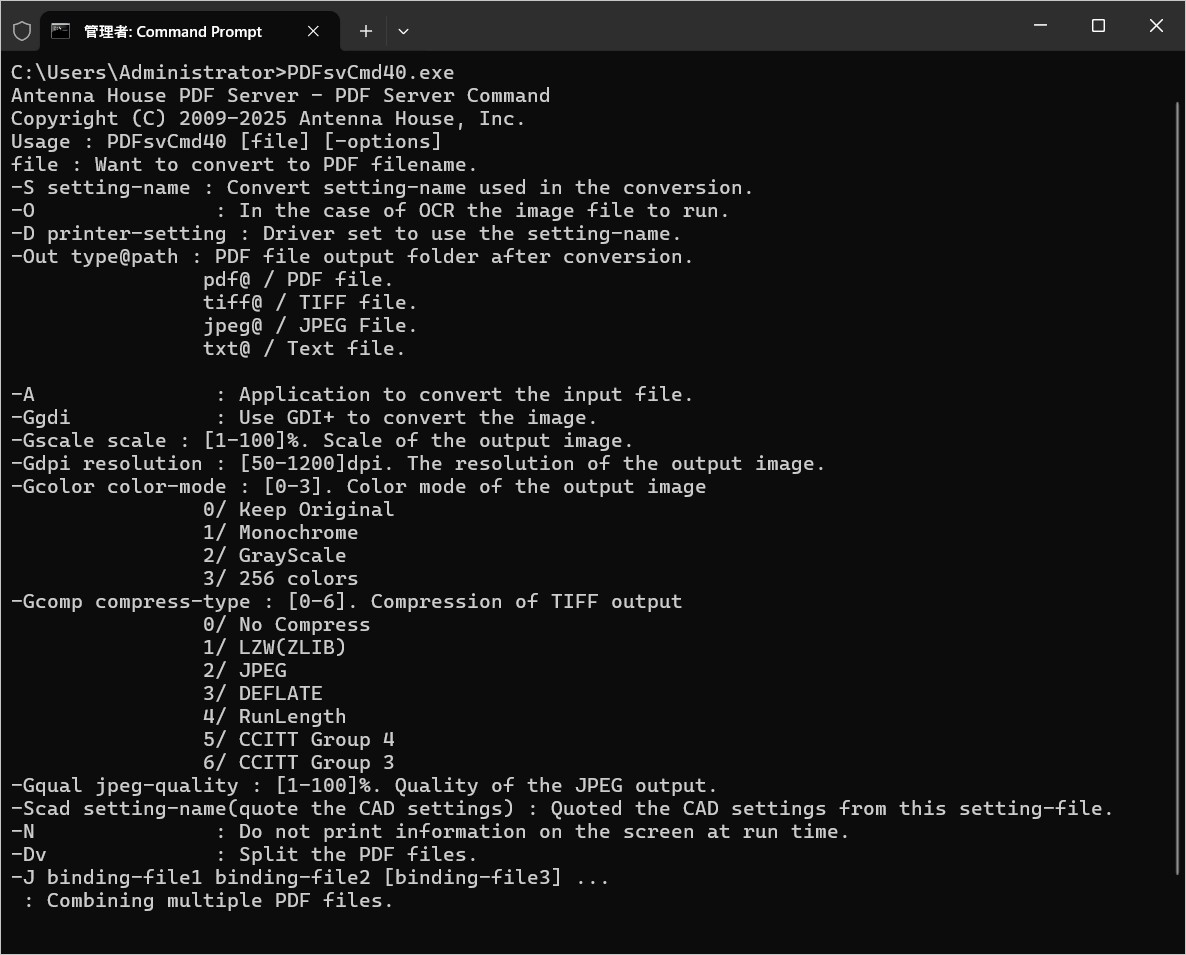Screen dimensions: 1186x955
Task: Click the PDFsvCmd40.exe command text
Action: [x=370, y=73]
